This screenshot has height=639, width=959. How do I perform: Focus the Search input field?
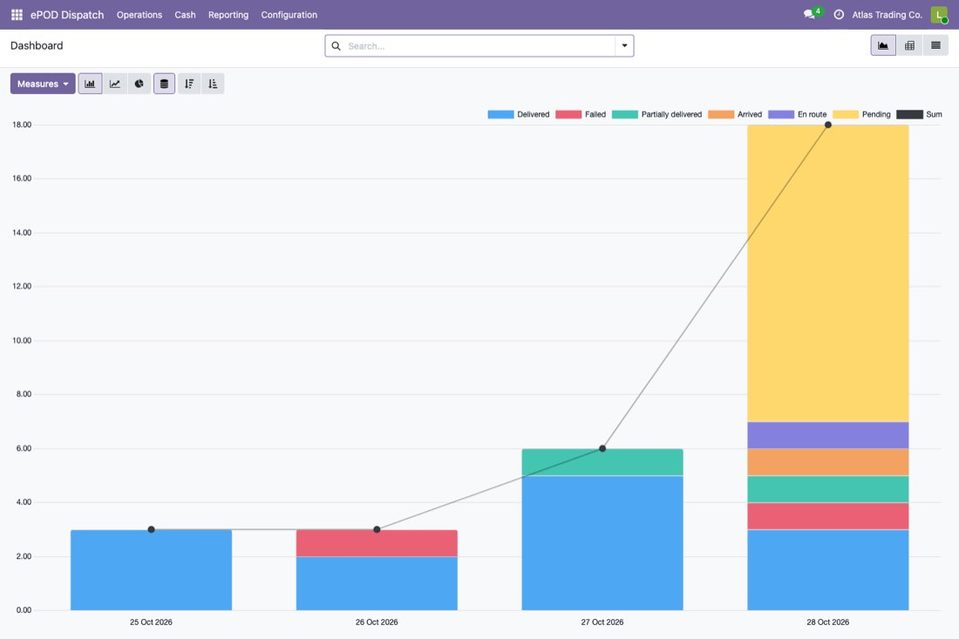click(x=480, y=46)
